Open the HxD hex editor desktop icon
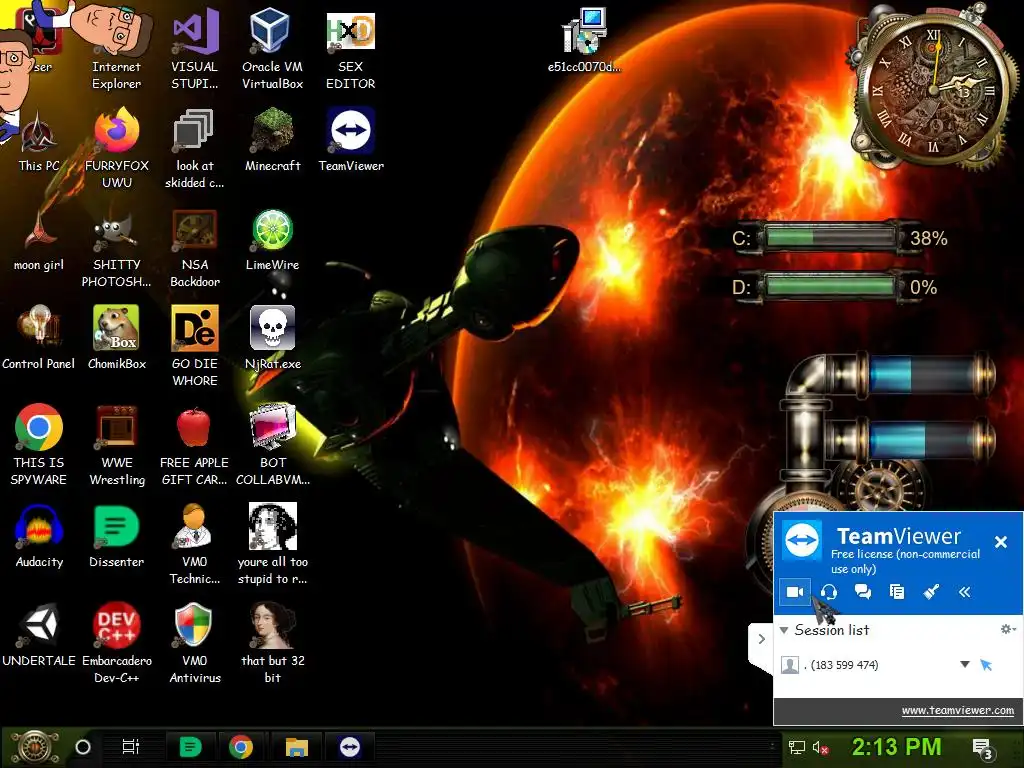Screen dimensions: 1024x768 click(x=351, y=49)
